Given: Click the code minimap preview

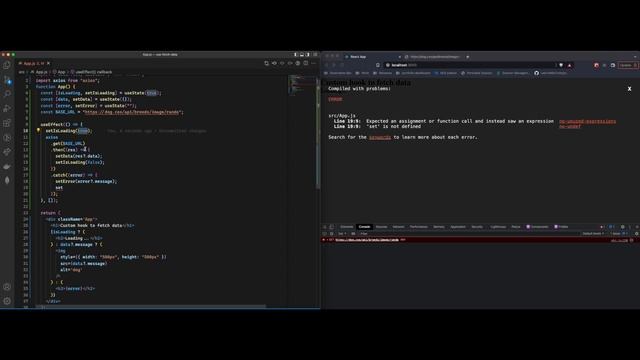Looking at the screenshot, I should click(x=300, y=85).
